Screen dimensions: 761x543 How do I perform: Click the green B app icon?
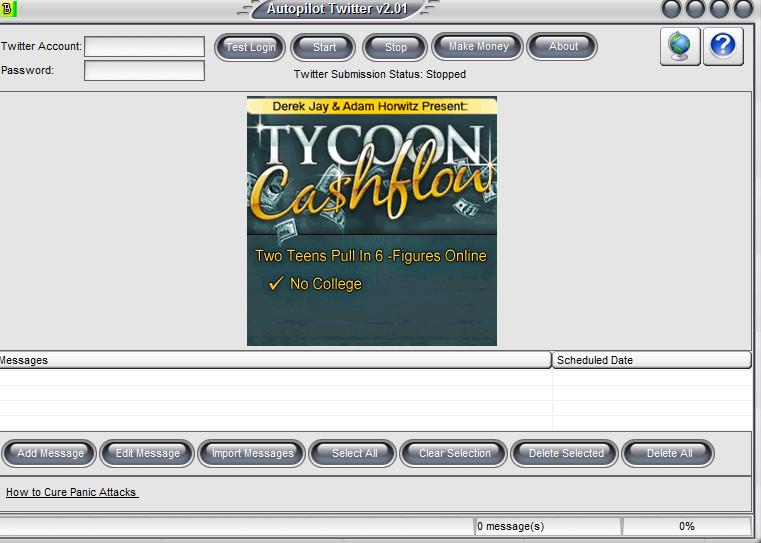pyautogui.click(x=8, y=9)
